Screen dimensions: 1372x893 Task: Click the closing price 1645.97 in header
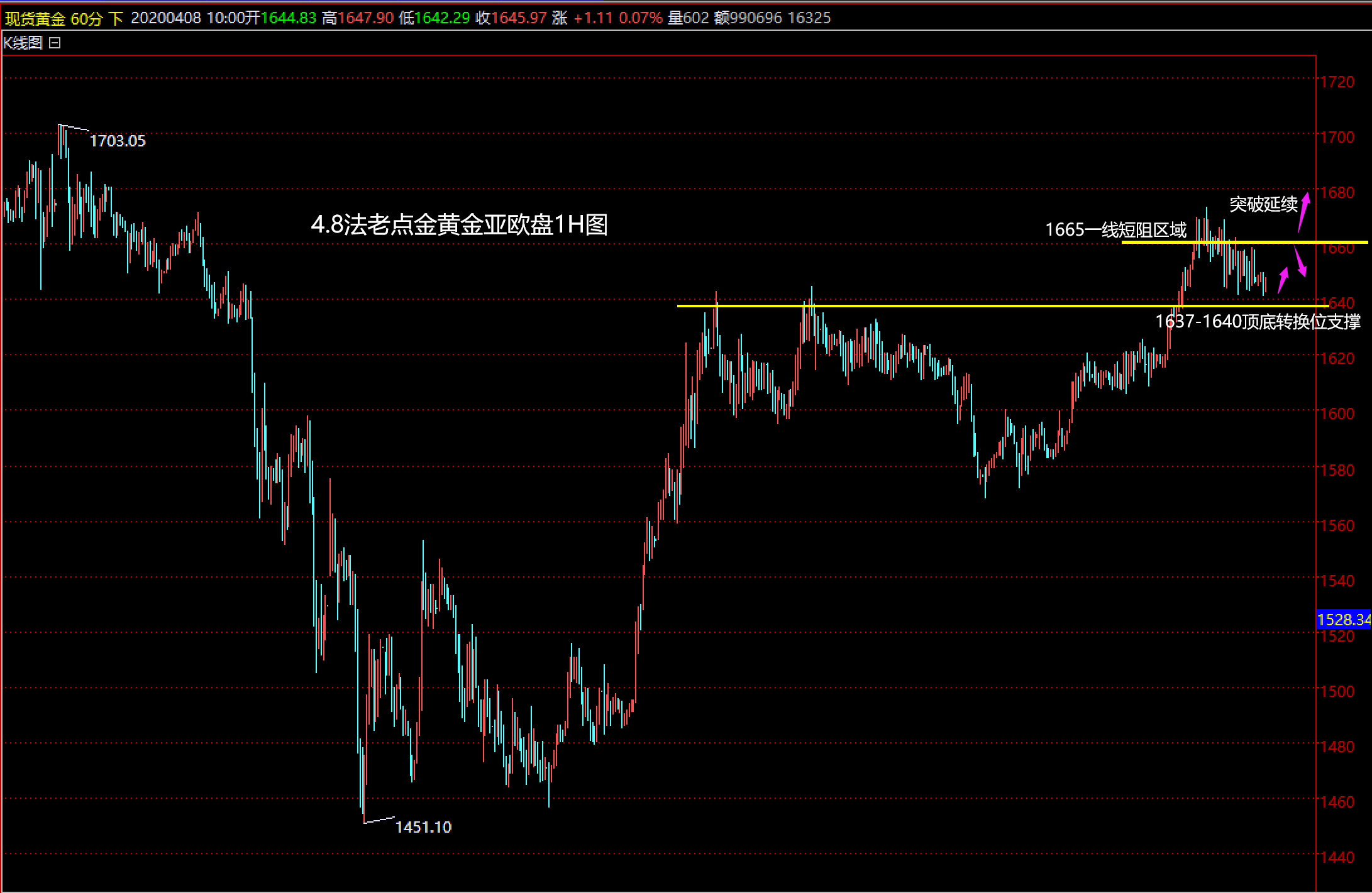518,18
